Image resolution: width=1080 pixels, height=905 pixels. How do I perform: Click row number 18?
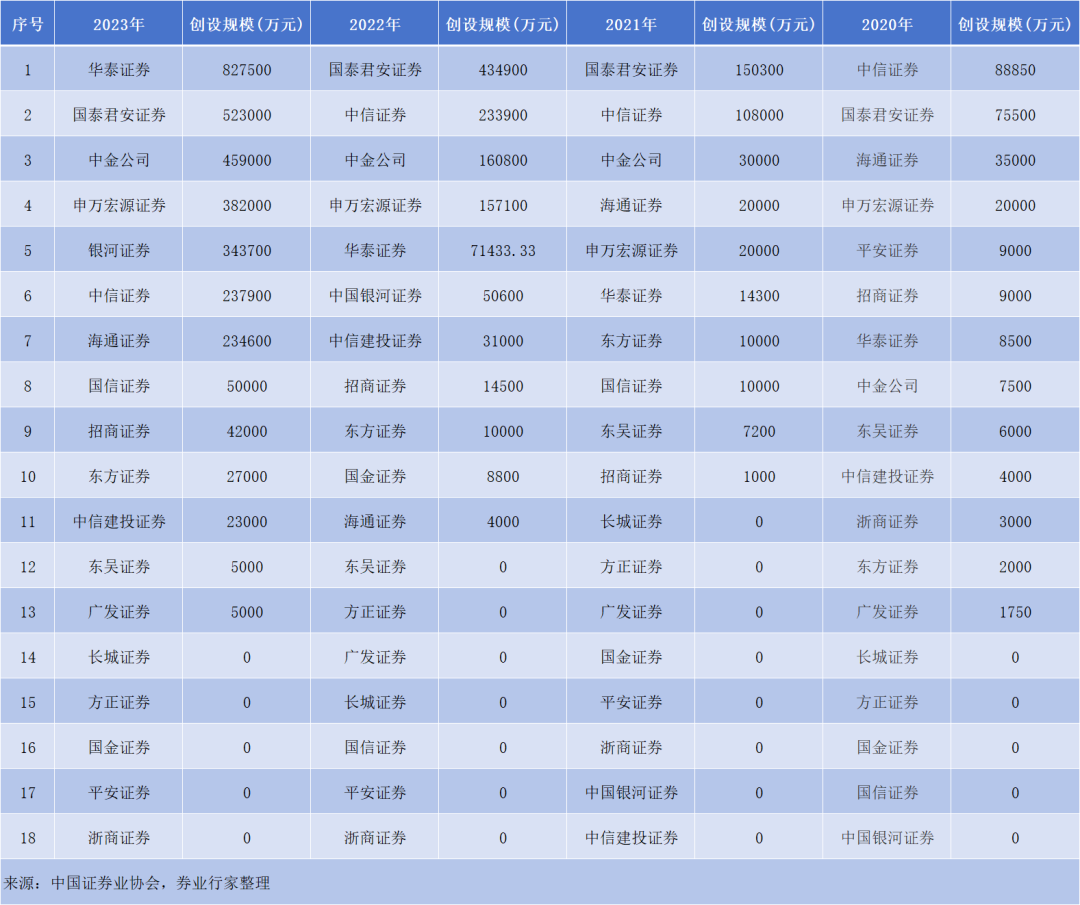pyautogui.click(x=28, y=838)
